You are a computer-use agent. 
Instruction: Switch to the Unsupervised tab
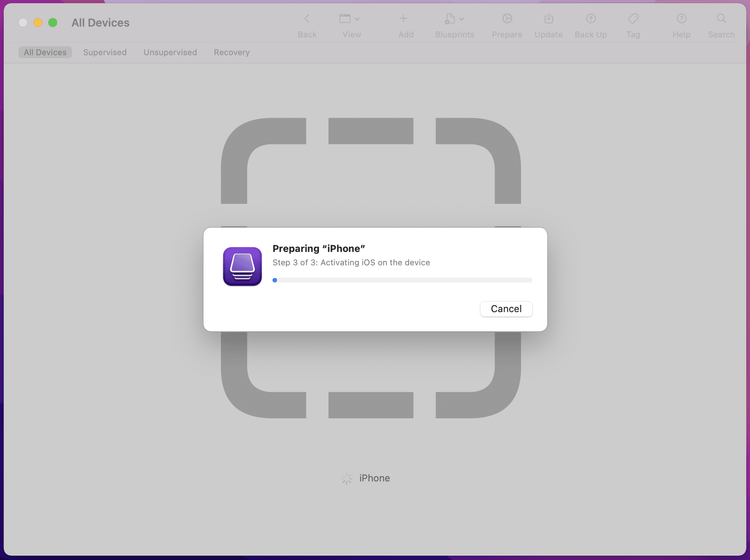click(170, 52)
